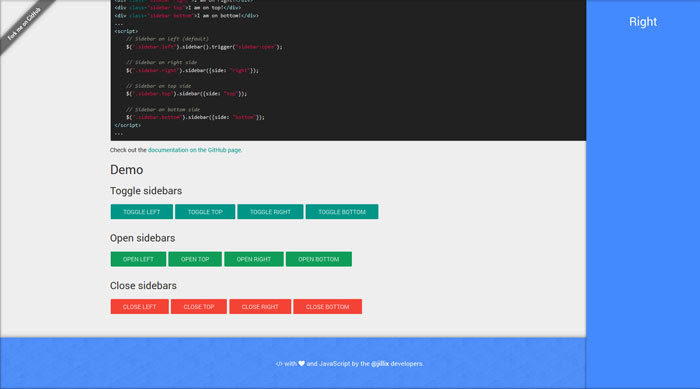The width and height of the screenshot is (700, 389).
Task: Click the Close Bottom button
Action: 328,307
